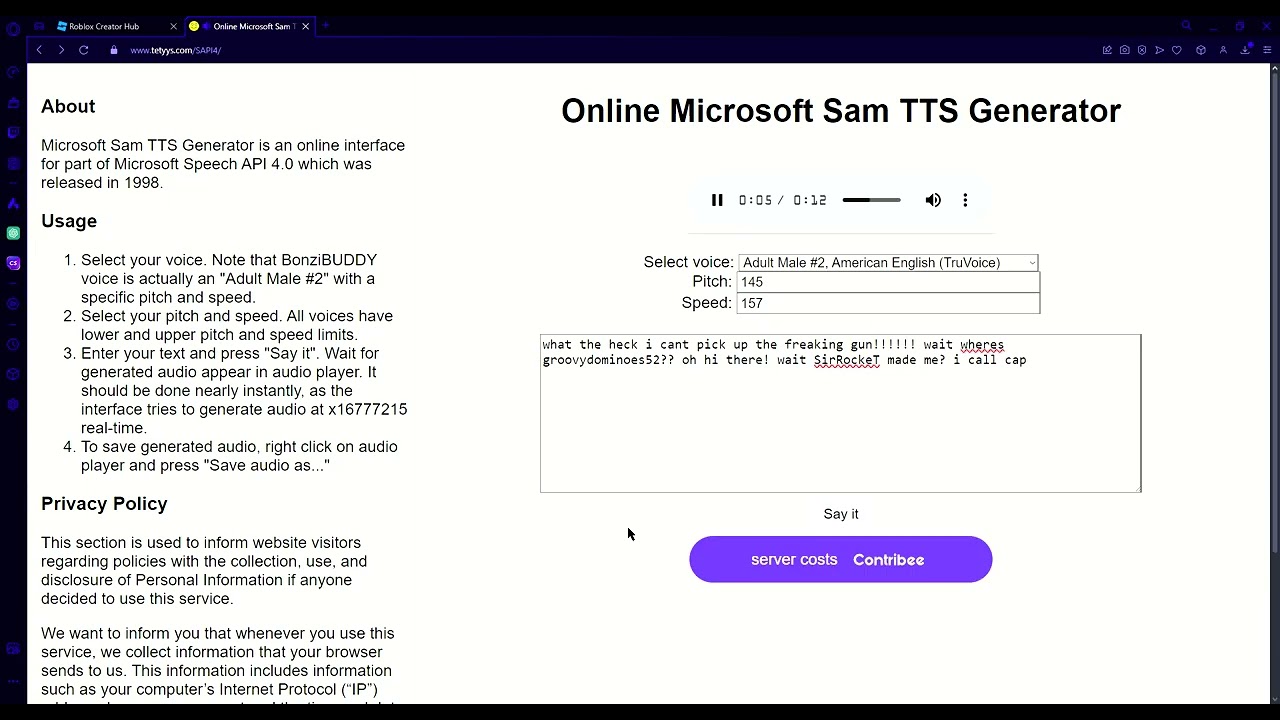Viewport: 1280px width, 720px height.
Task: Open the Select voice dropdown
Action: click(x=888, y=263)
